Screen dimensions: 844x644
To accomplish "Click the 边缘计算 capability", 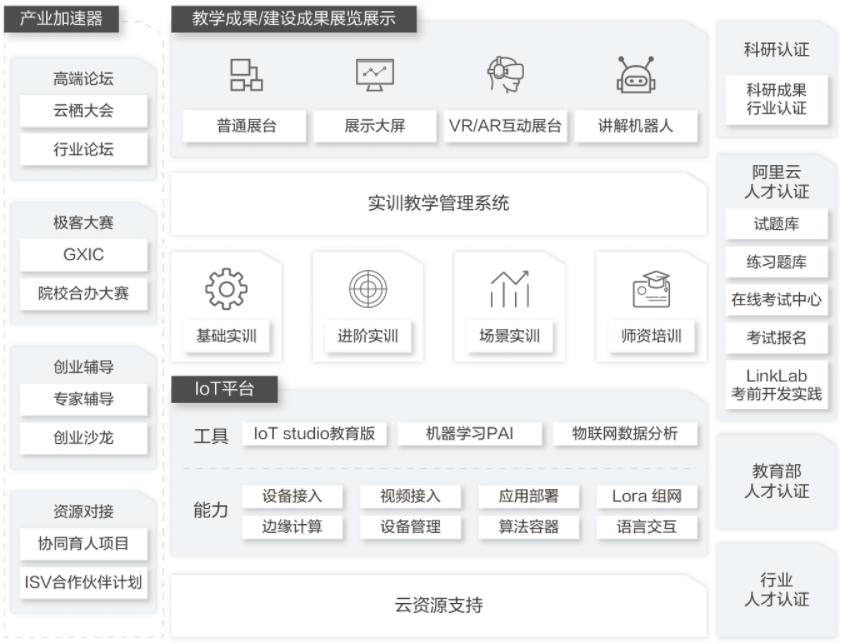I will (292, 527).
